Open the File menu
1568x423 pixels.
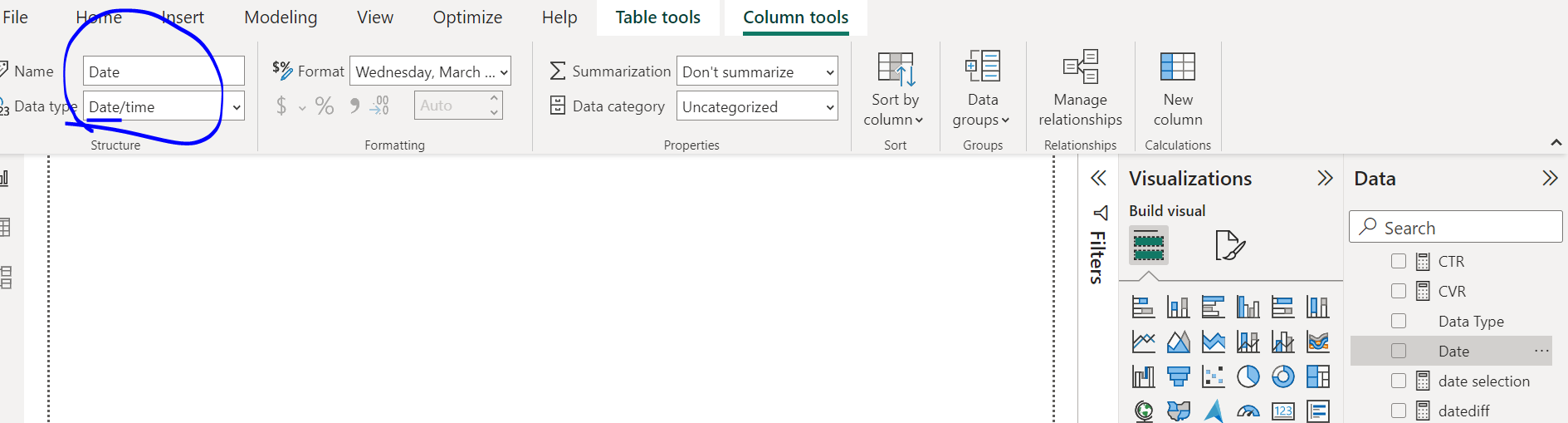point(15,17)
